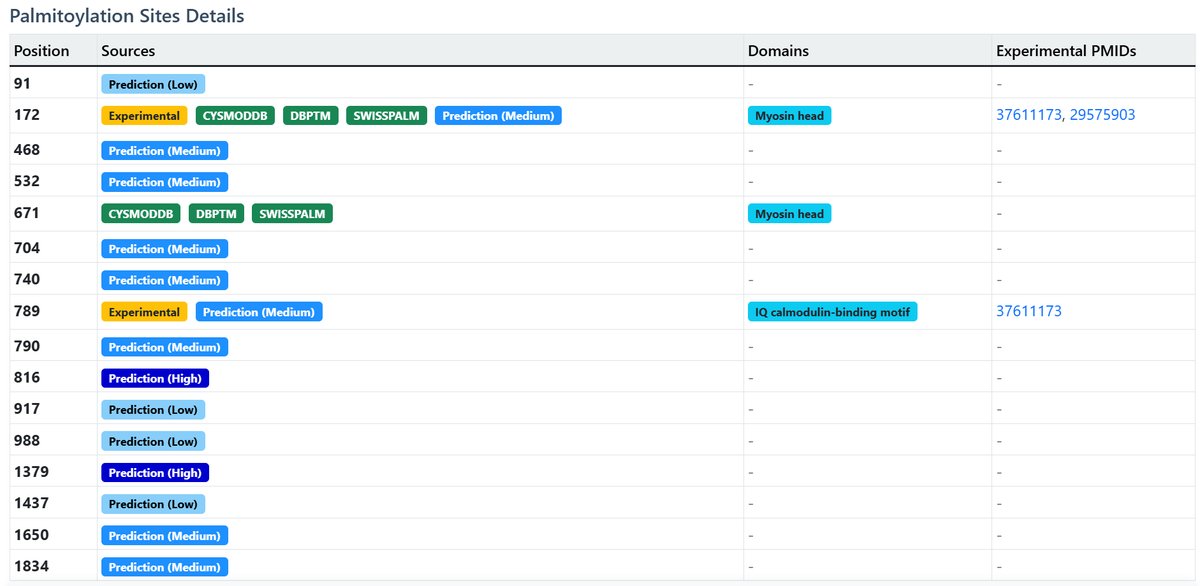
Task: Open PMID 37611173 link in row 789
Action: click(1029, 311)
